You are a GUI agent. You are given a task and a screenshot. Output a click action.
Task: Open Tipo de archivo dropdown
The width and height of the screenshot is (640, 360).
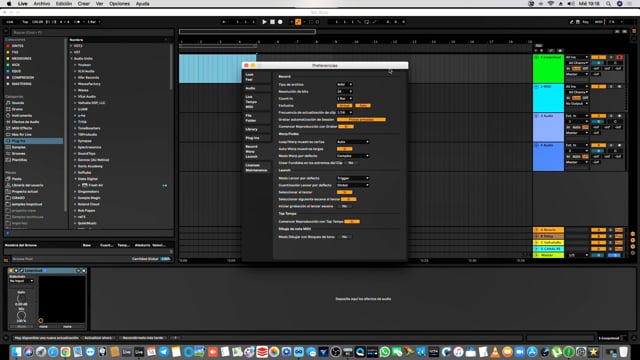click(344, 84)
